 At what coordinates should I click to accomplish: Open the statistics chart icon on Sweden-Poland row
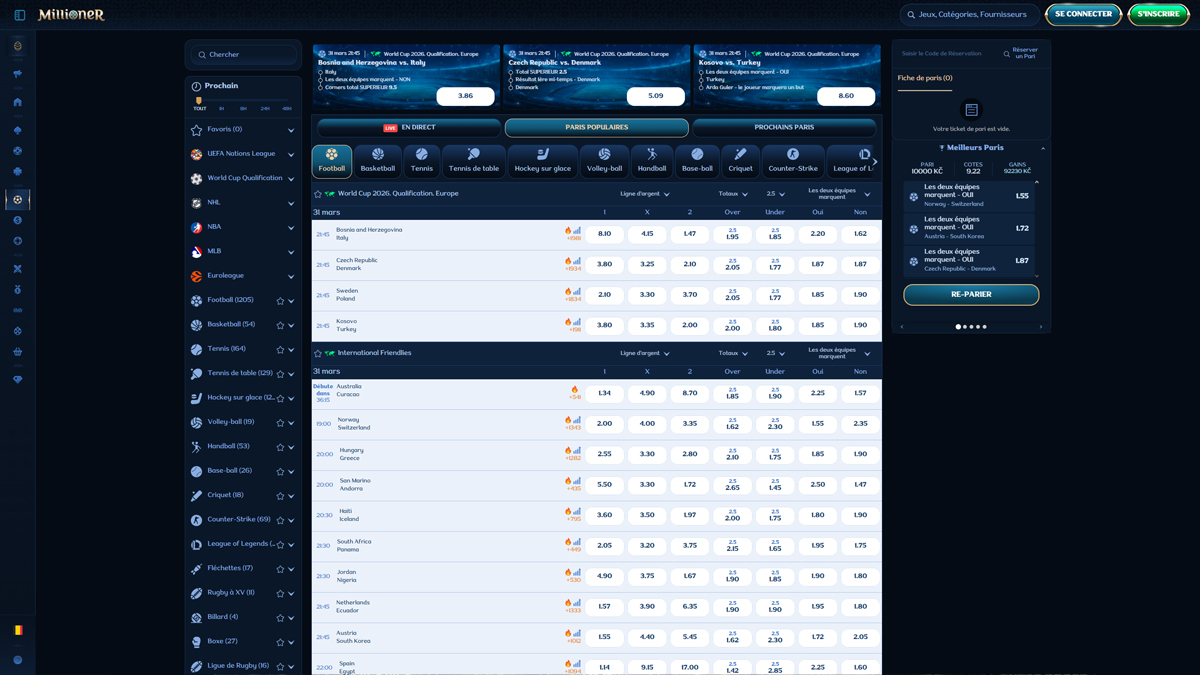(x=578, y=294)
